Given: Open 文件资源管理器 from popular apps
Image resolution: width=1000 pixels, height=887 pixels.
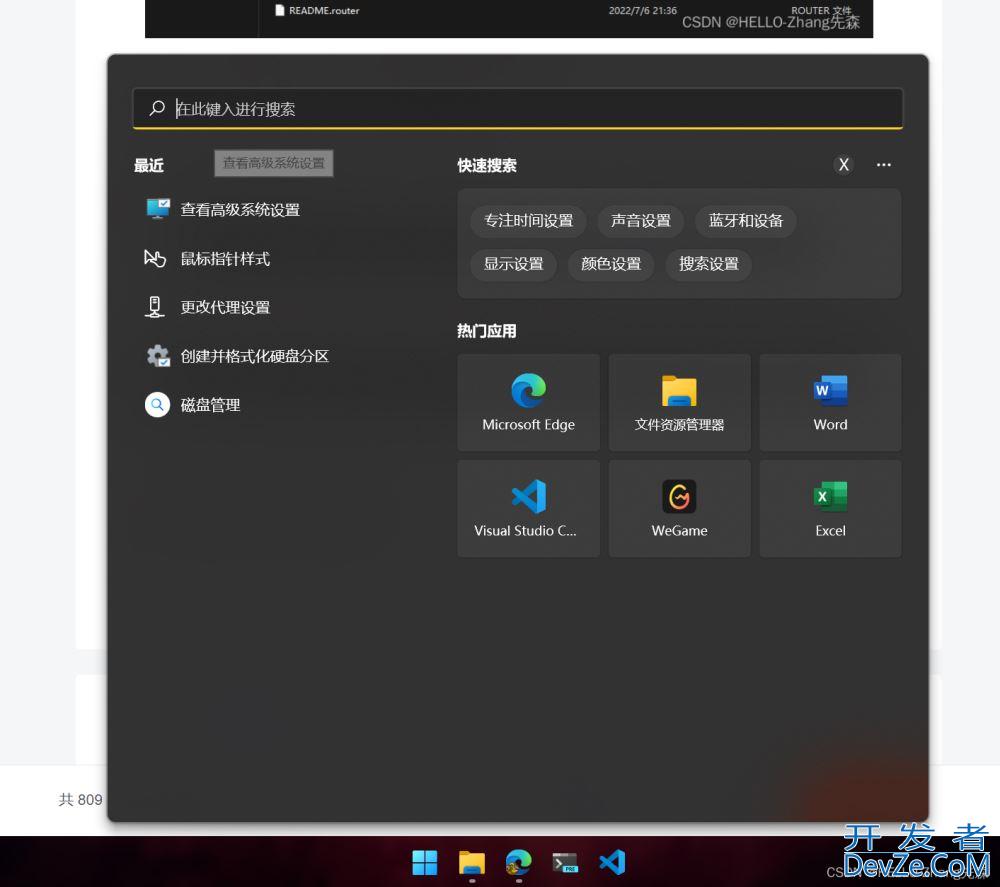Looking at the screenshot, I should pos(679,402).
